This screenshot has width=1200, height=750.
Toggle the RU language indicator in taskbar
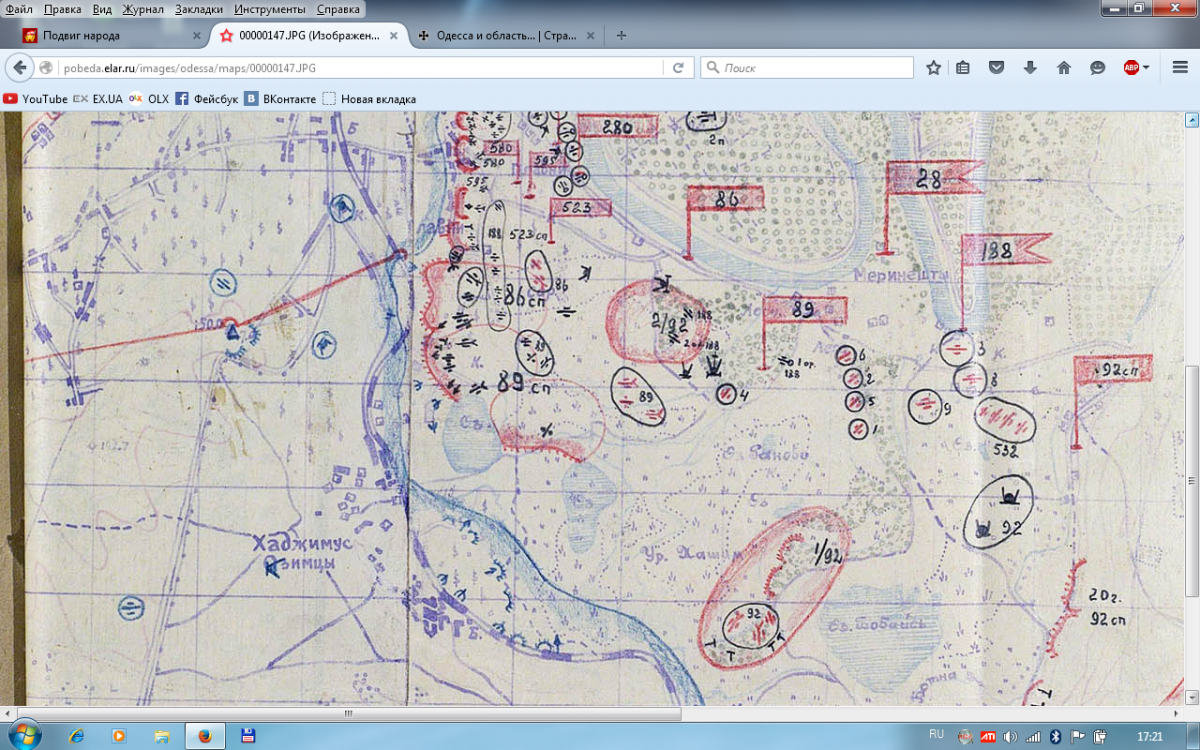click(x=936, y=734)
